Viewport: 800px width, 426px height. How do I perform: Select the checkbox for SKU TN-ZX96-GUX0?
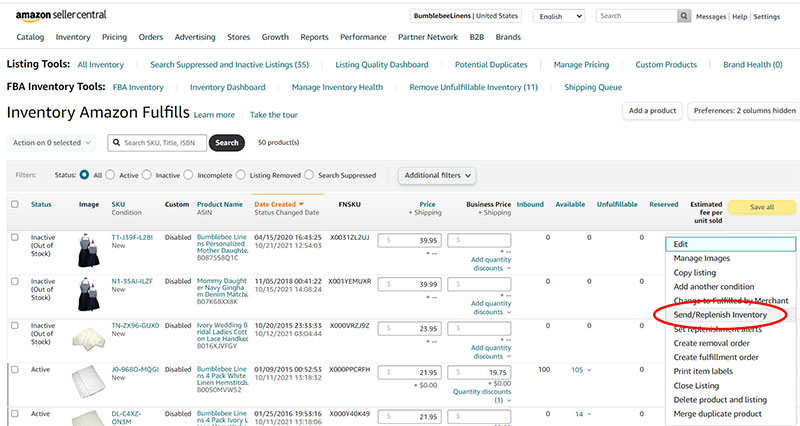tap(15, 325)
